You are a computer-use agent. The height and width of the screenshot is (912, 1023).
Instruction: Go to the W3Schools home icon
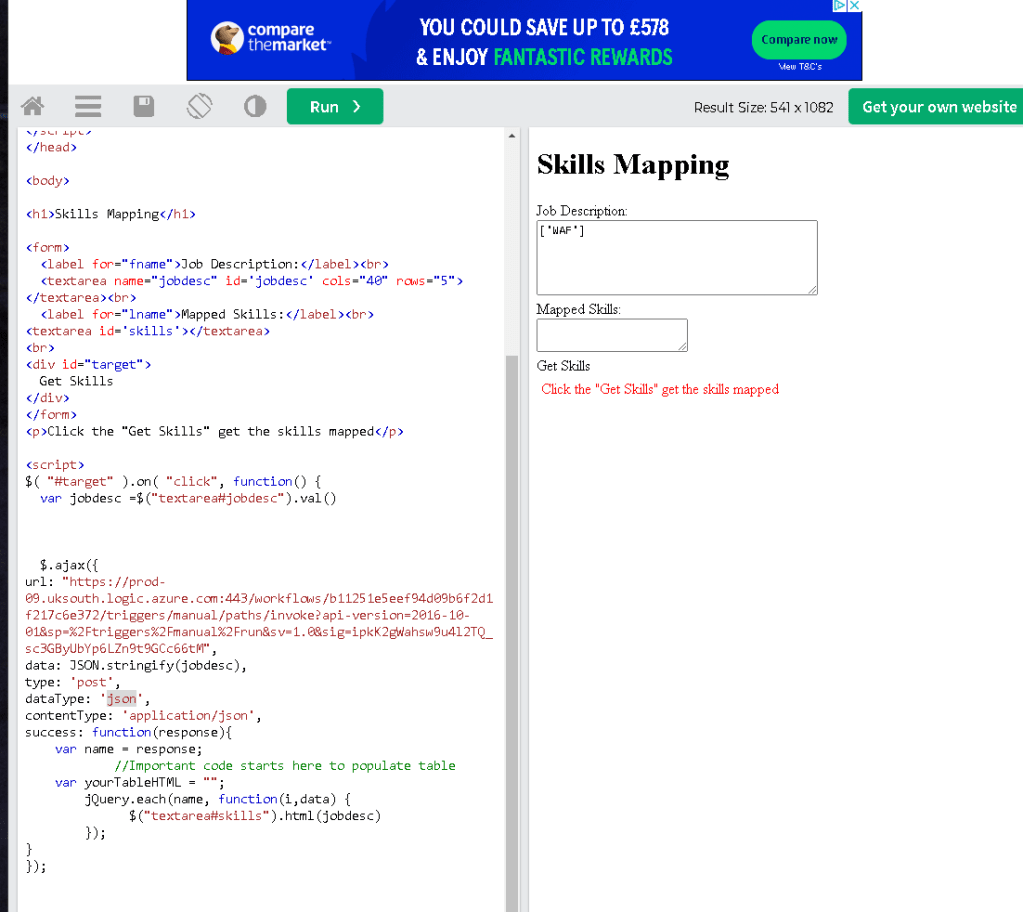(x=33, y=106)
